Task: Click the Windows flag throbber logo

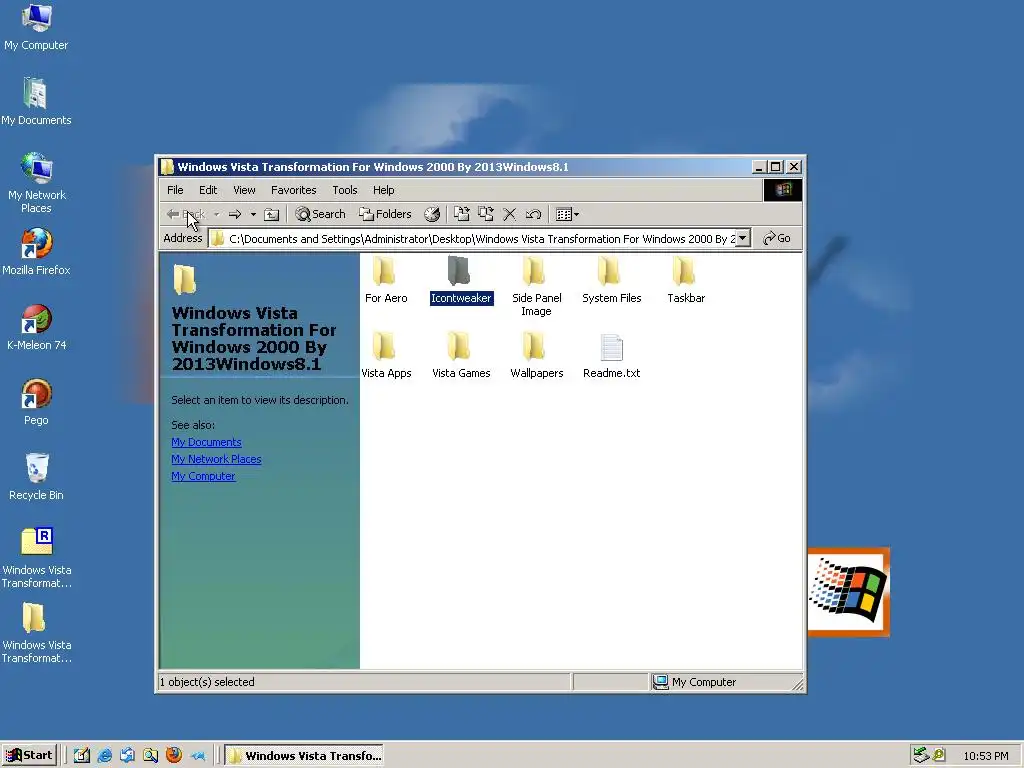Action: point(782,190)
